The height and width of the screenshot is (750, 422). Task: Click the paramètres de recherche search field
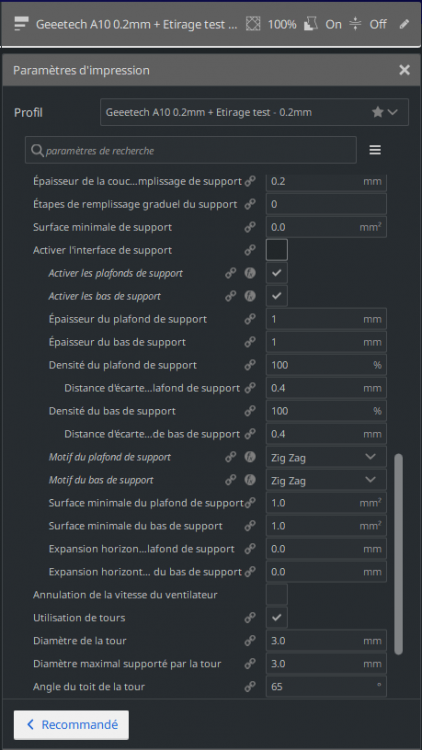point(191,150)
